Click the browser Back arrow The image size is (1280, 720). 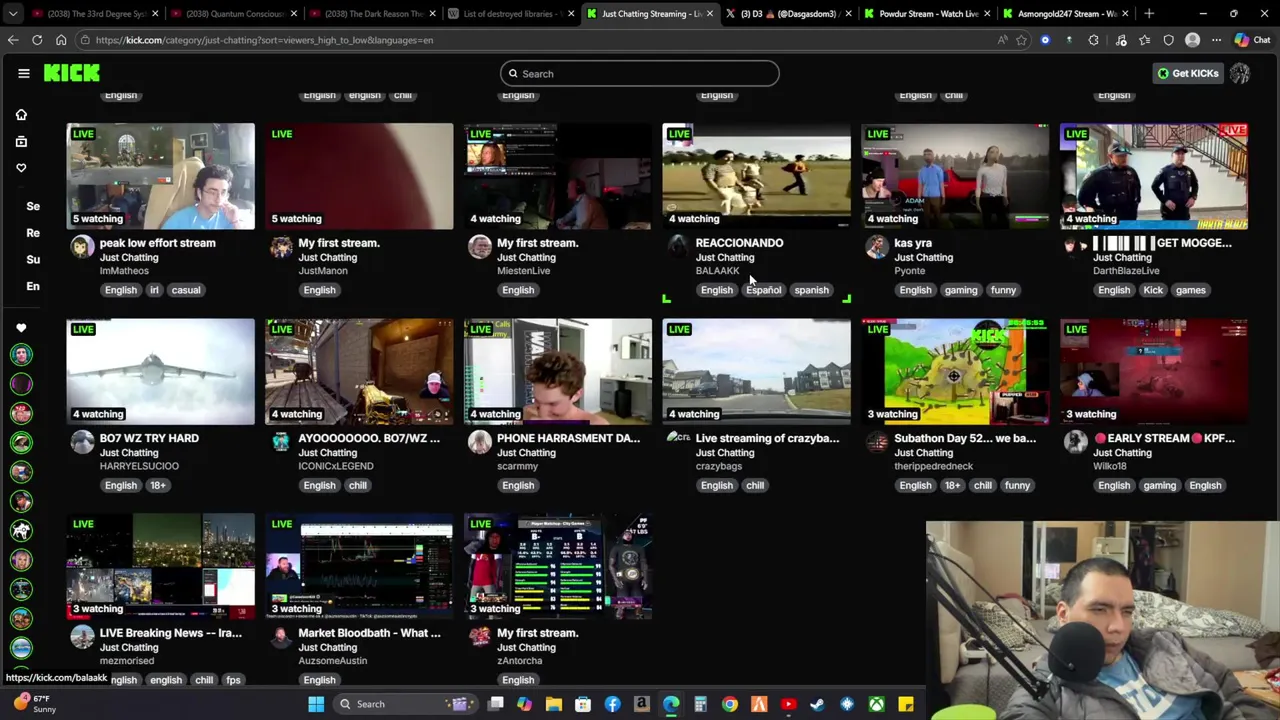13,40
